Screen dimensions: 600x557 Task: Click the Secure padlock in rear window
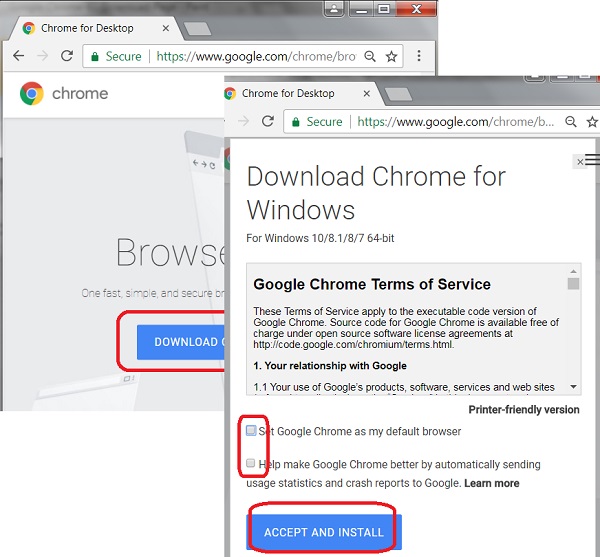(x=95, y=57)
